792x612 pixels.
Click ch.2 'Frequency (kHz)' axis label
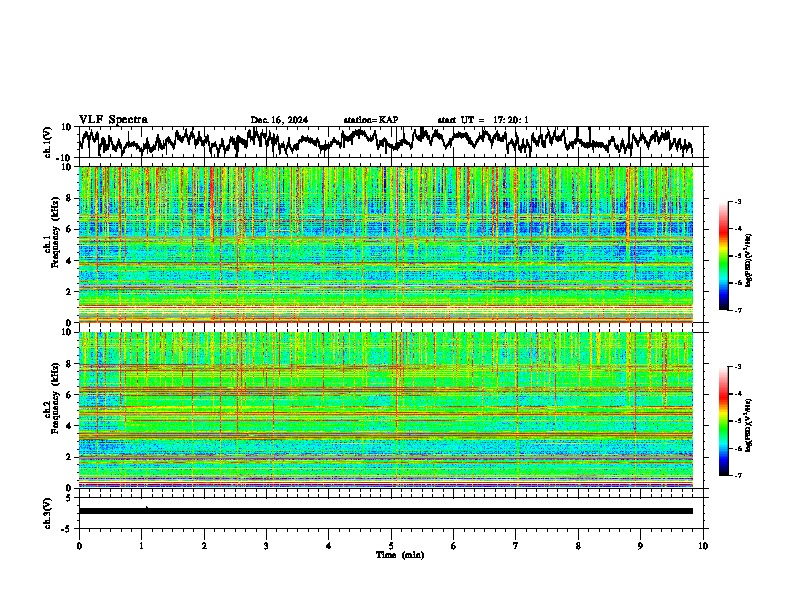point(55,398)
